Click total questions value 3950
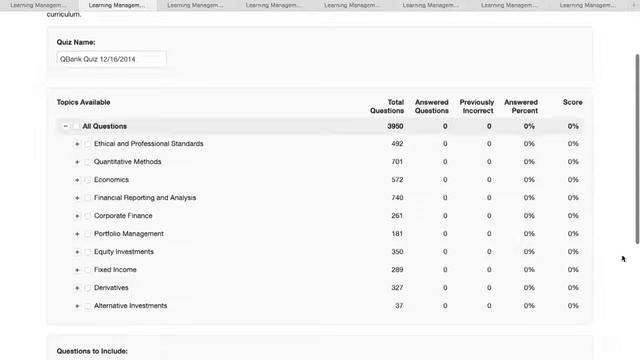Screen dimensions: 640x360 click(x=395, y=126)
